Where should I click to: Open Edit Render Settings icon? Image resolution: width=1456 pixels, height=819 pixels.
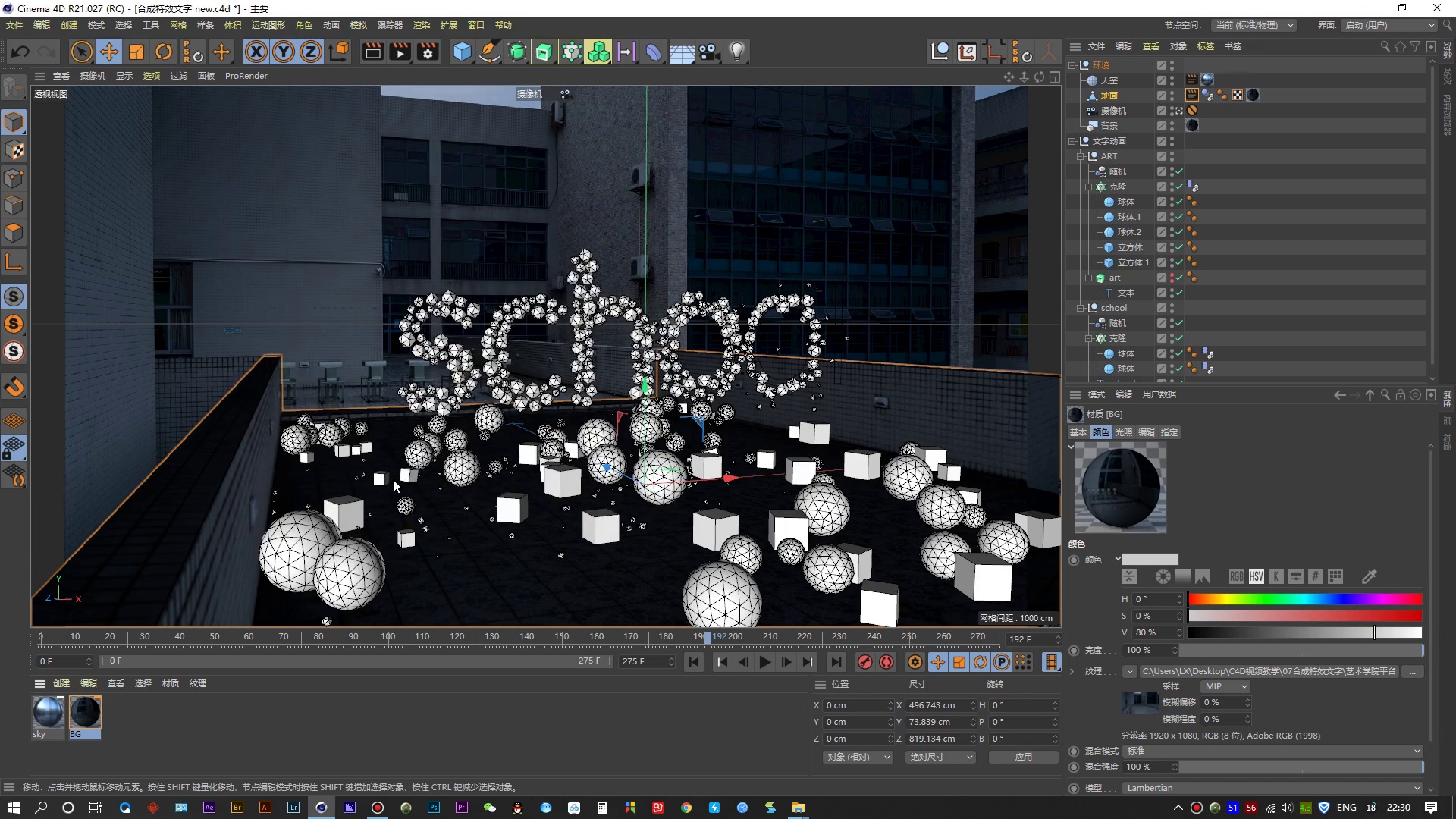point(428,52)
